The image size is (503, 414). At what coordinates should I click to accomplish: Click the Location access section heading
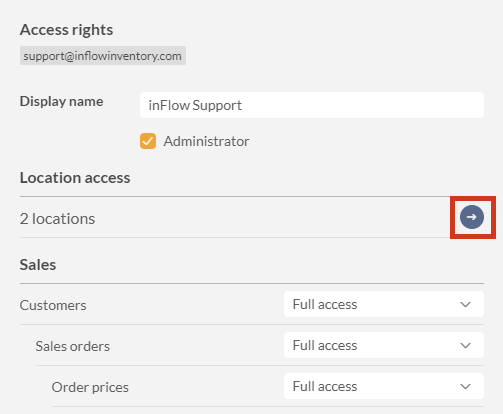pos(75,178)
